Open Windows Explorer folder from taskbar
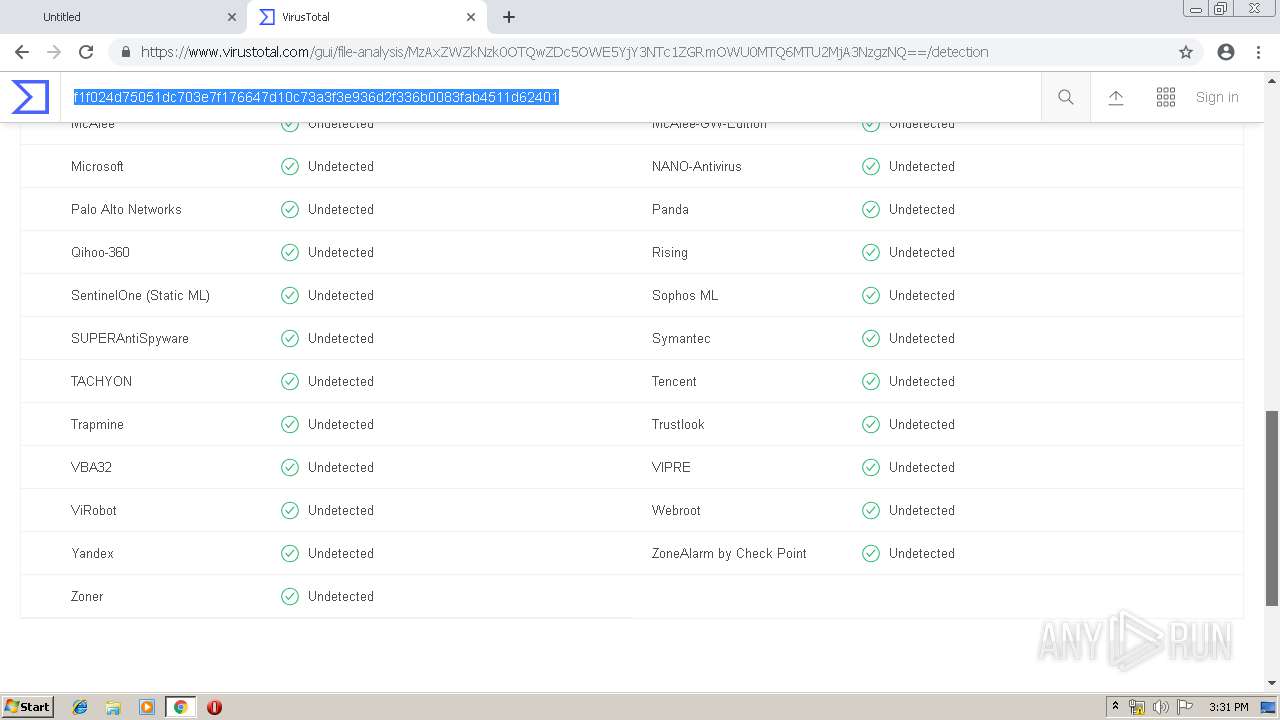The image size is (1280, 720). tap(113, 707)
